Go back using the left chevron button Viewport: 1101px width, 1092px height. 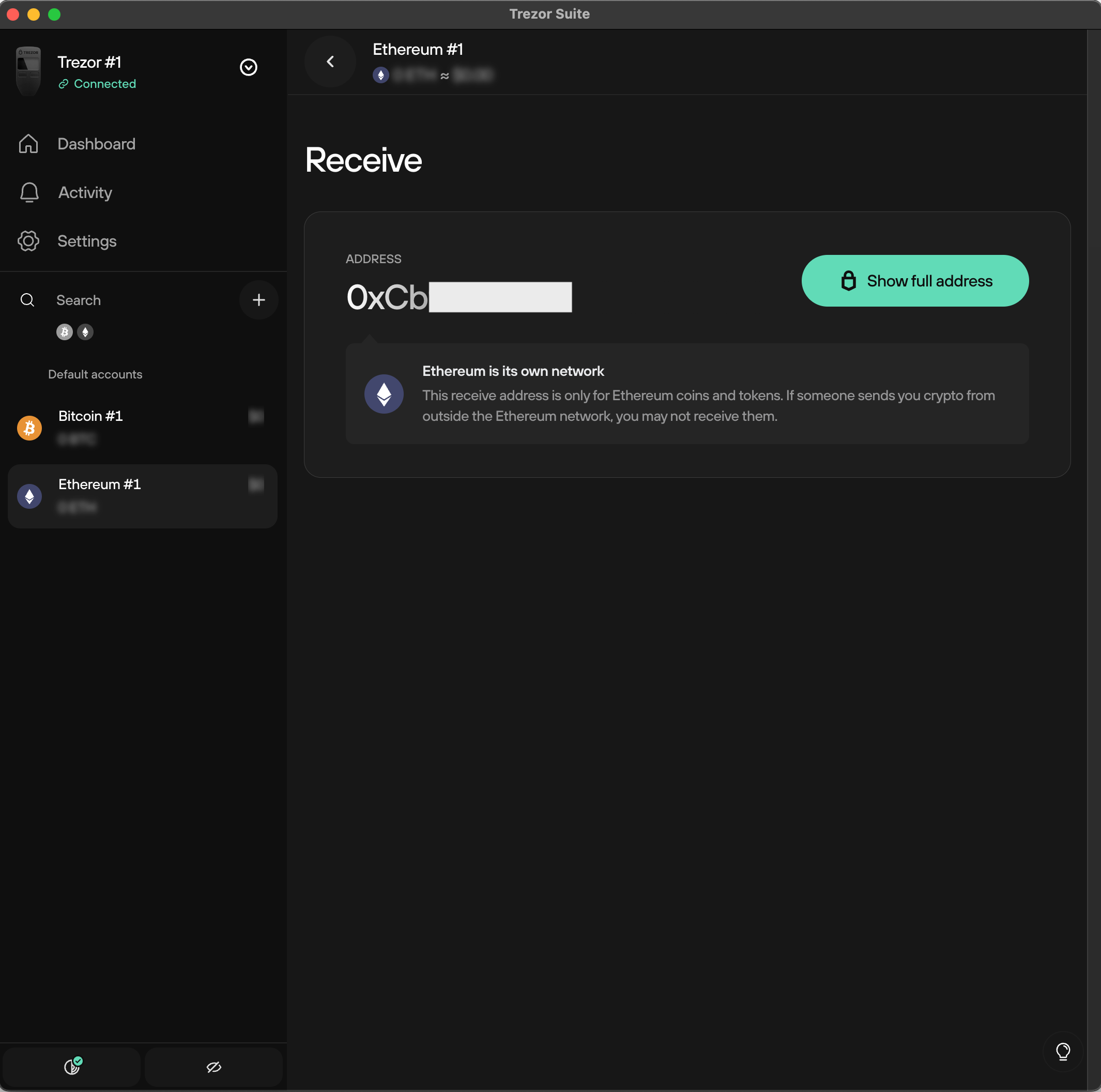click(330, 62)
